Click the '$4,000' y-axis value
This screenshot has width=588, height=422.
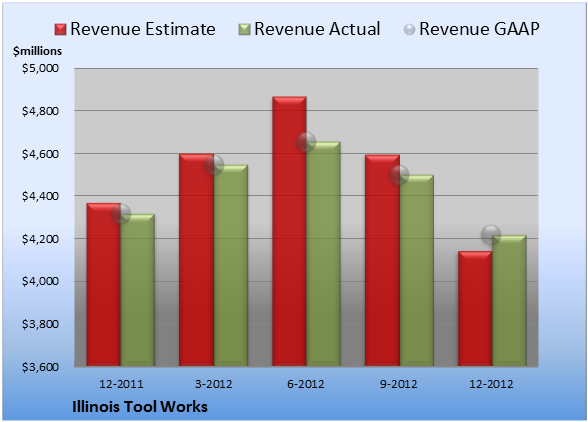40,281
